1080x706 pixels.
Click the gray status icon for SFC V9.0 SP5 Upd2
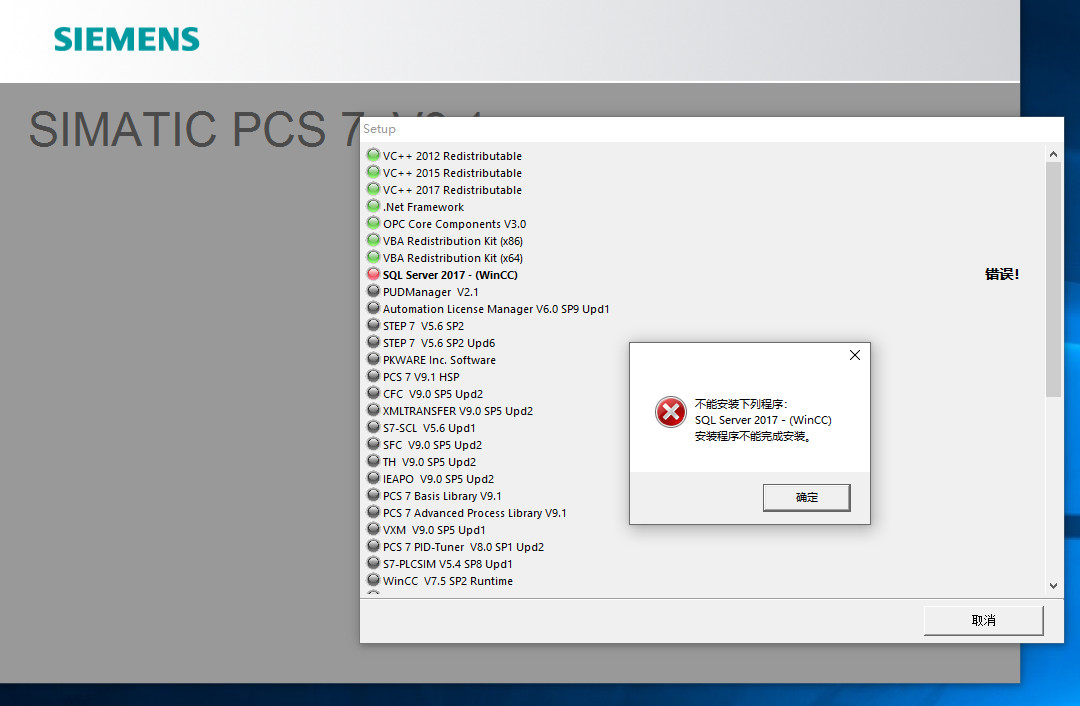point(373,444)
